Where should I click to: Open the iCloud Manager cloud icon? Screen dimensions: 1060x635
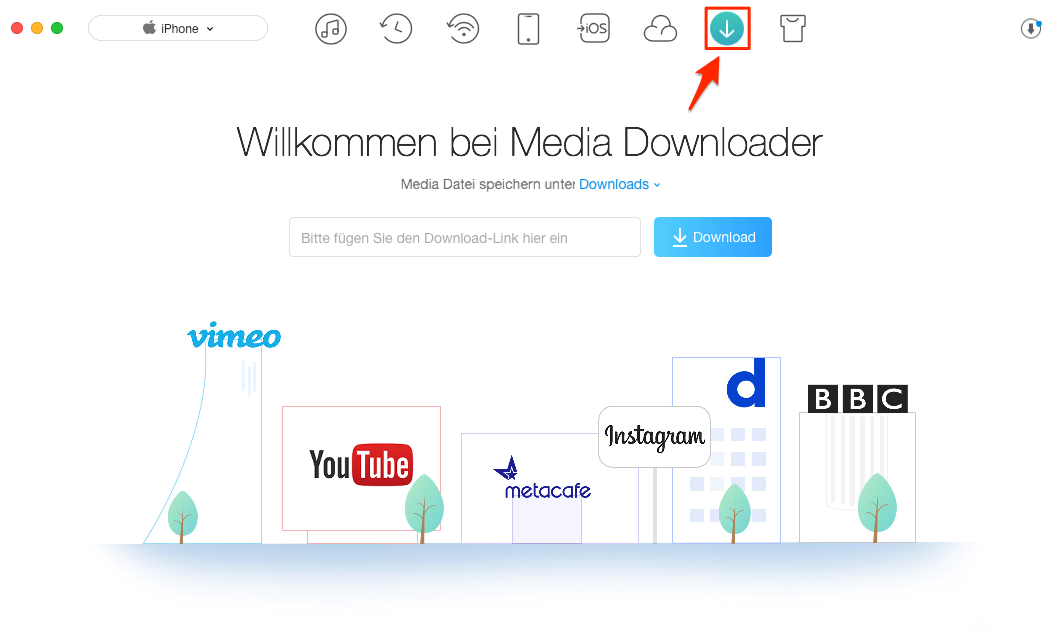[x=660, y=30]
